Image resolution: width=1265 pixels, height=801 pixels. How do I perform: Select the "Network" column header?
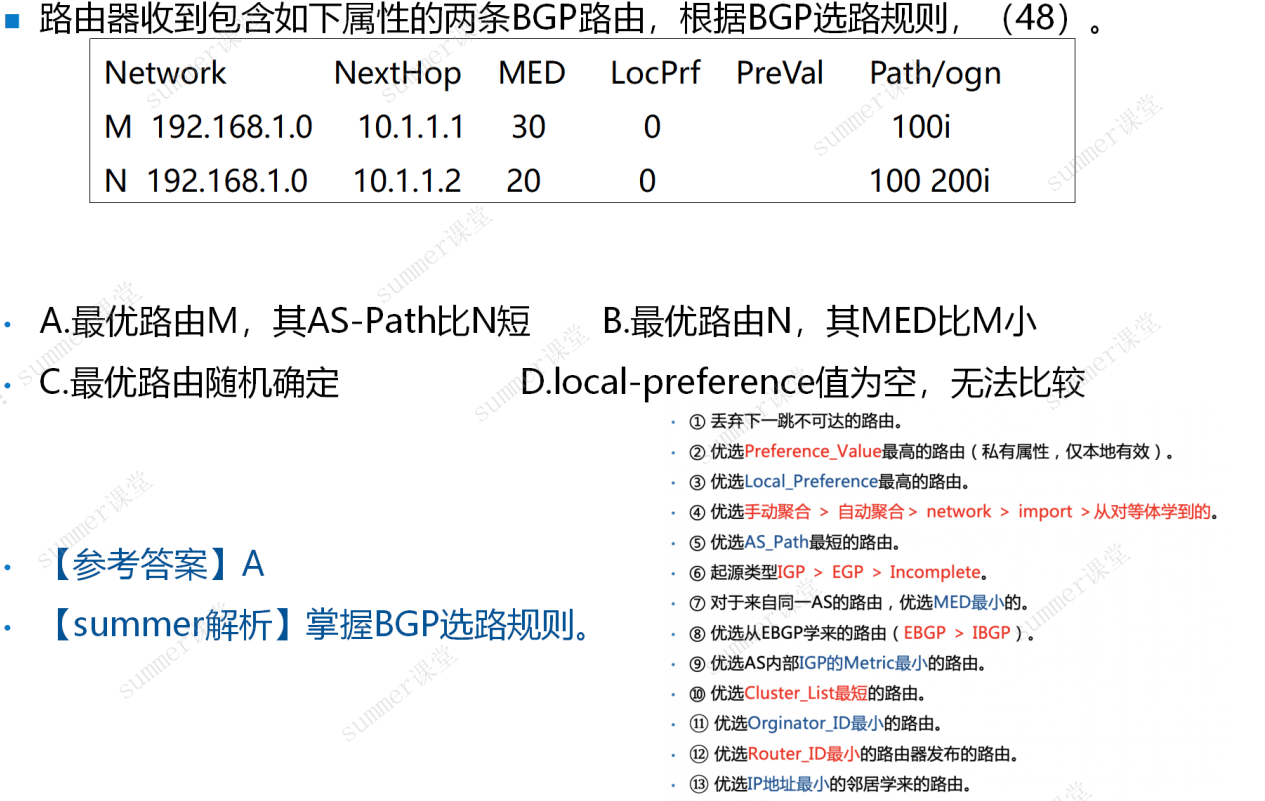tap(165, 73)
